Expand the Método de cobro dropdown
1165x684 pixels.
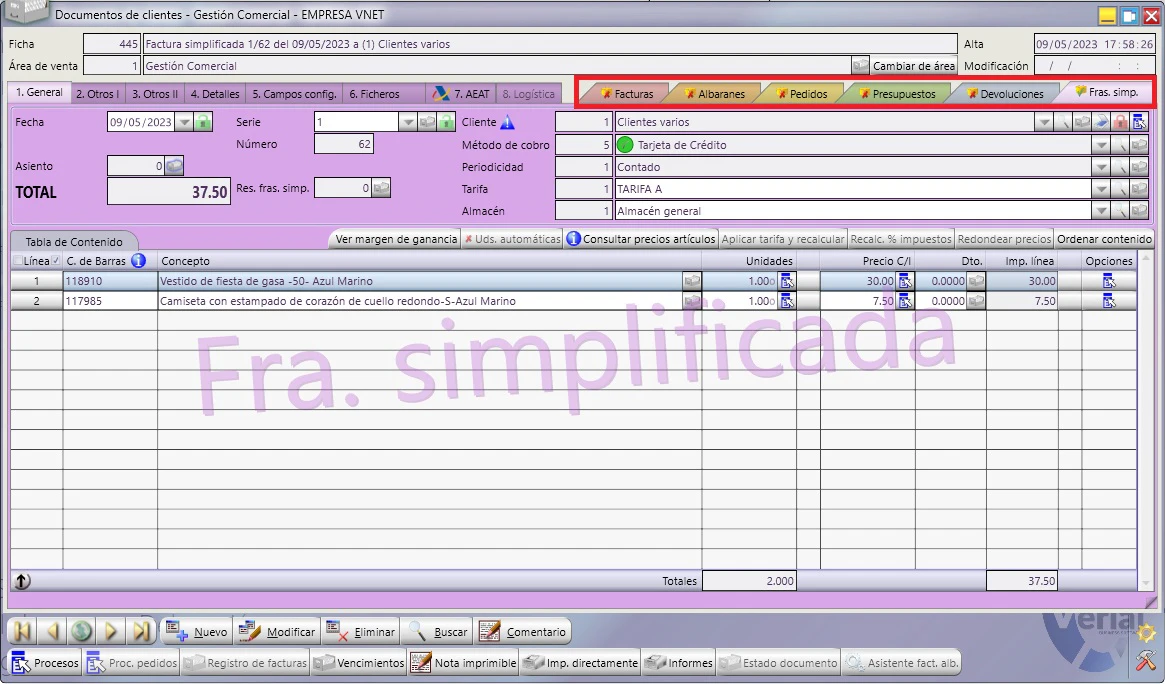tap(1101, 145)
